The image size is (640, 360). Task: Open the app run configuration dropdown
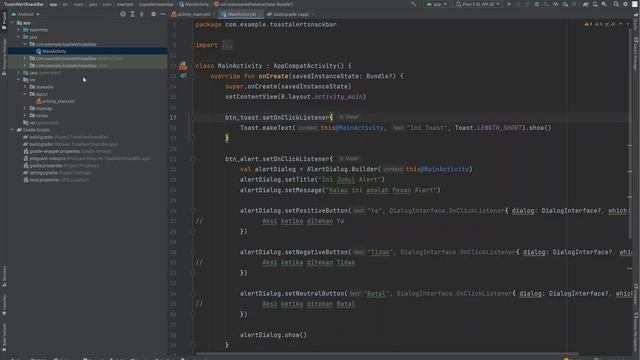(x=436, y=4)
